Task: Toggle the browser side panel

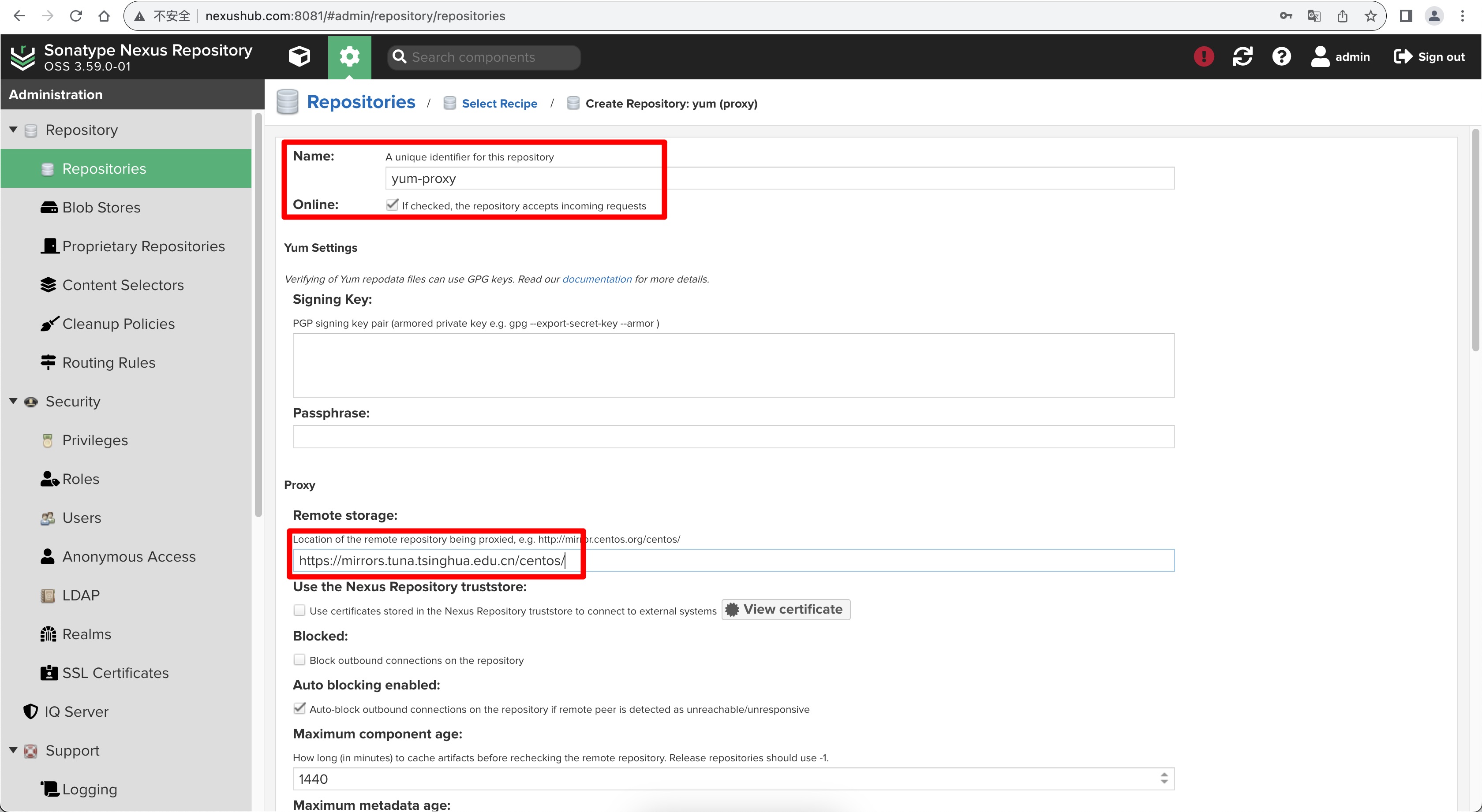Action: point(1406,15)
